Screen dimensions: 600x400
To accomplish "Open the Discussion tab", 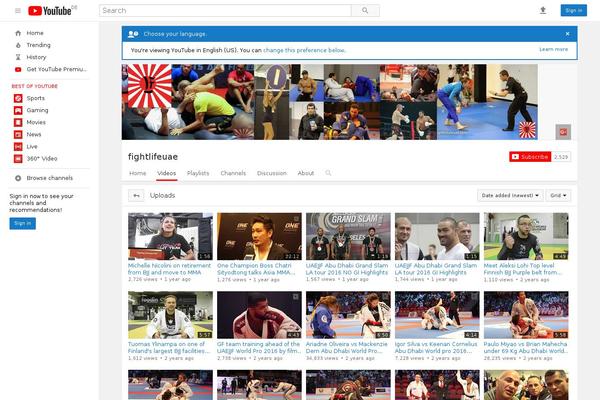I will 272,173.
